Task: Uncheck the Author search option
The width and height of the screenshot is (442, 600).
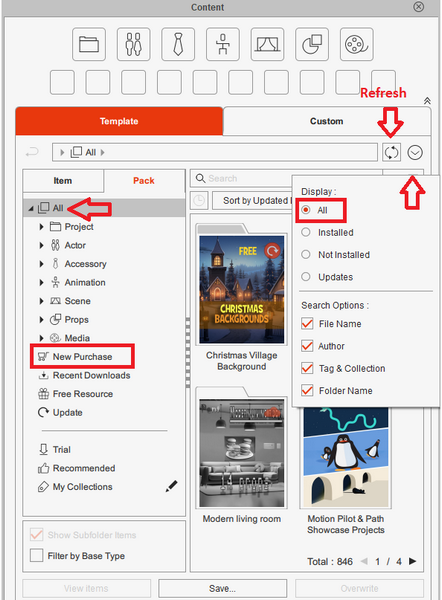Action: coord(307,346)
